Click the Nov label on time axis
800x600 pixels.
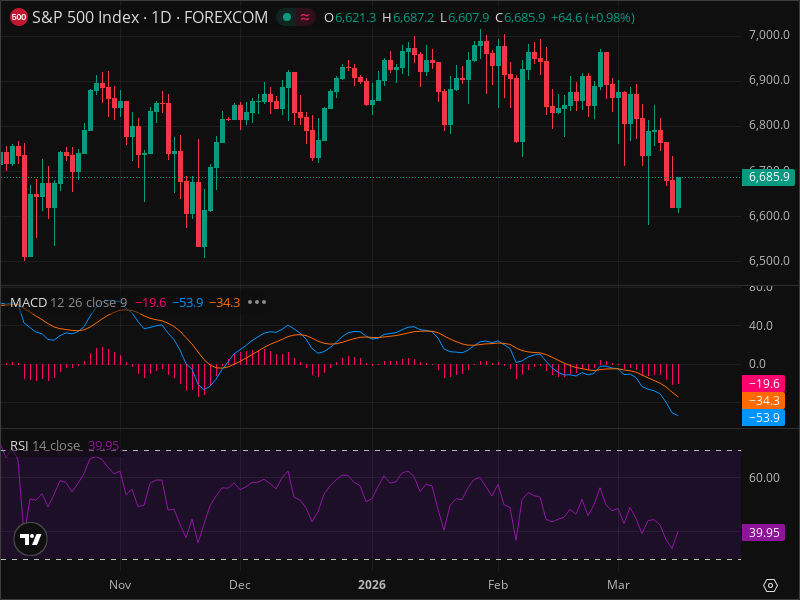pos(120,585)
